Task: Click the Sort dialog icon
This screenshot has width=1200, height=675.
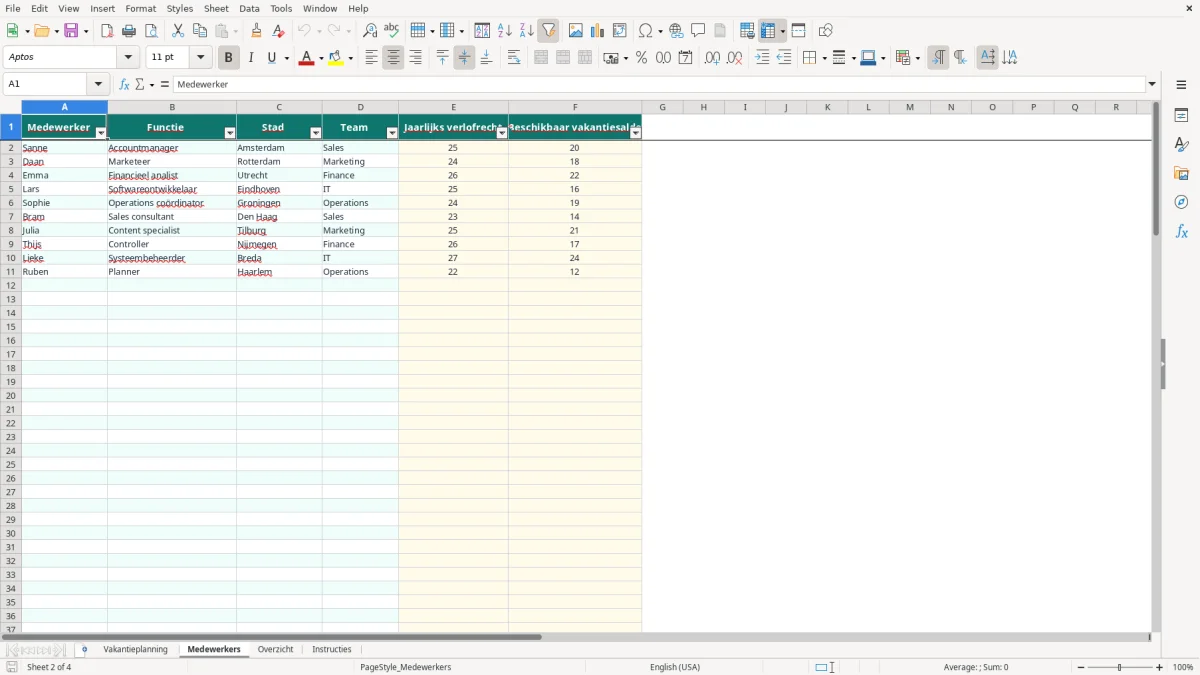Action: point(482,31)
